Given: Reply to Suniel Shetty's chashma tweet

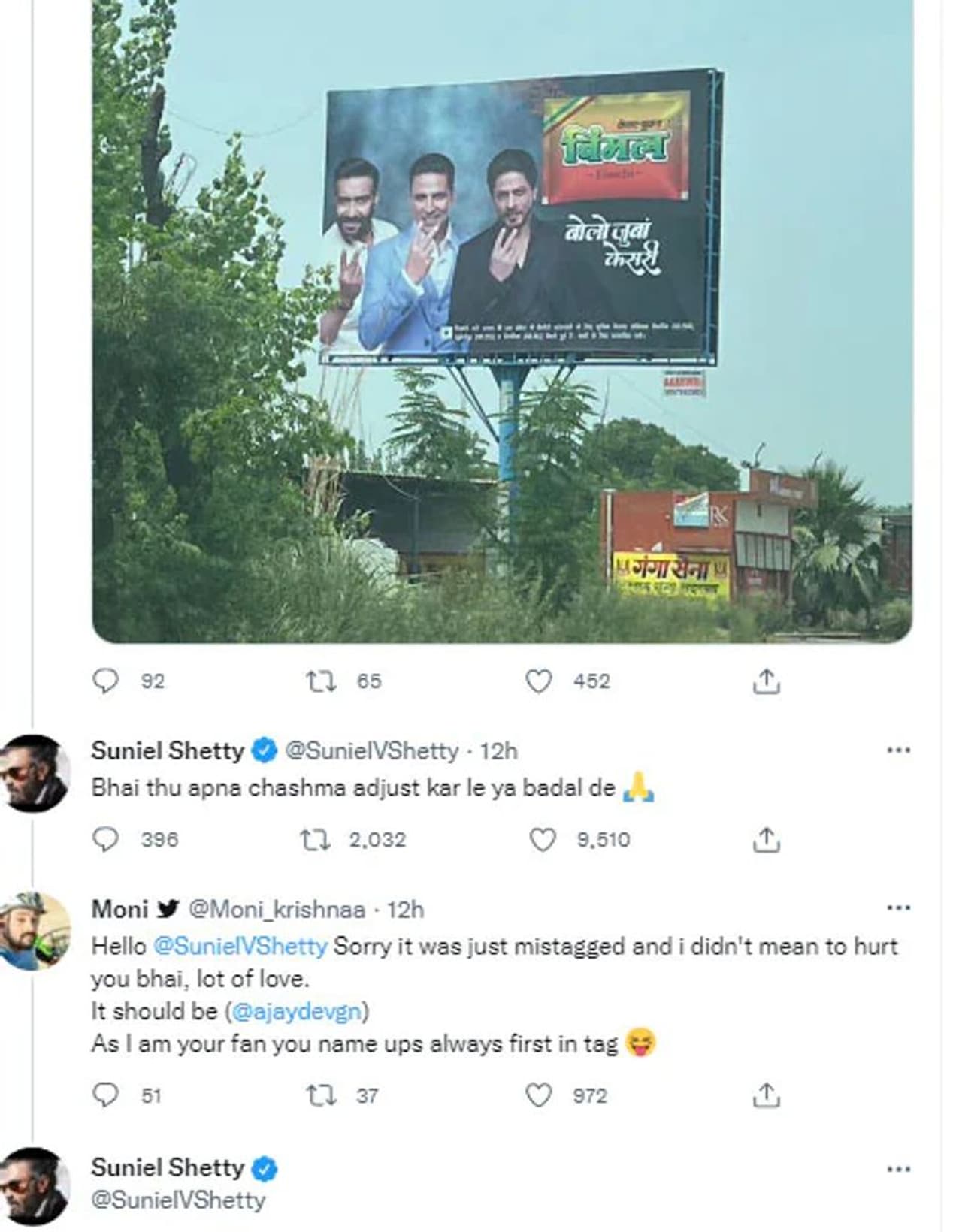Looking at the screenshot, I should pos(105,839).
